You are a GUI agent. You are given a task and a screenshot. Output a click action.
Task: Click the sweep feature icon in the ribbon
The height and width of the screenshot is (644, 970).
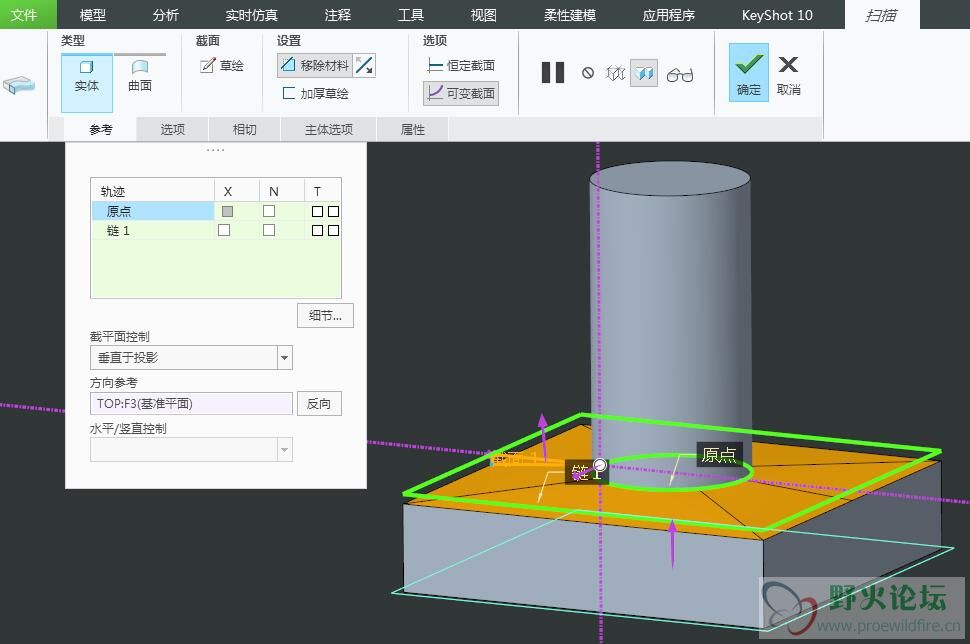(x=19, y=85)
